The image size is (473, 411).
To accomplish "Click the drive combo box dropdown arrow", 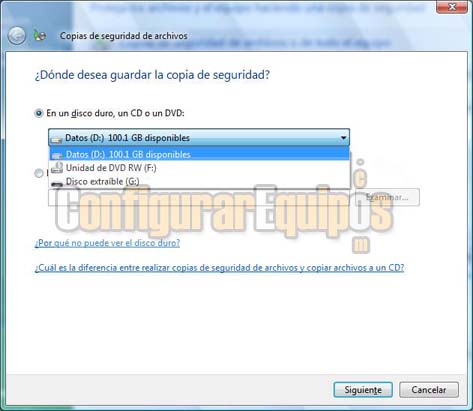I will pyautogui.click(x=343, y=138).
